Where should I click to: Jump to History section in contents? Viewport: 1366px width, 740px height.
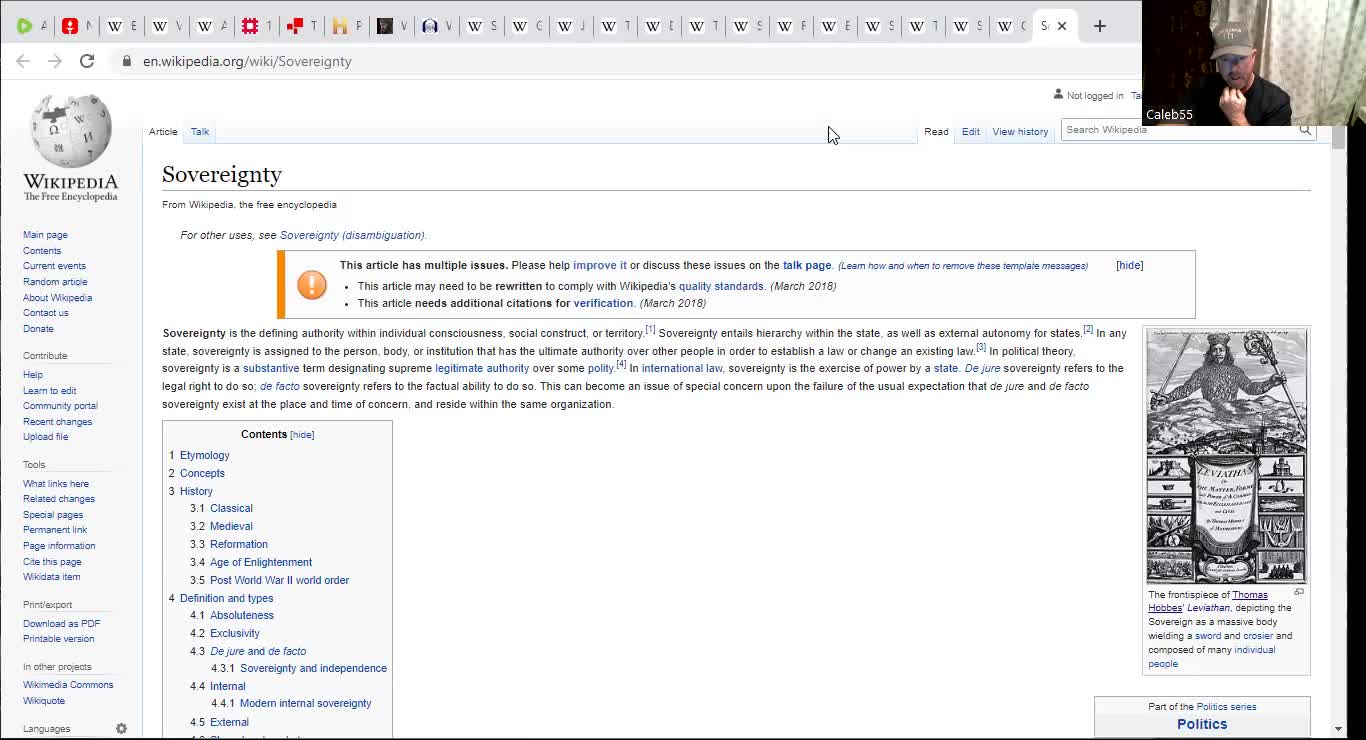196,491
